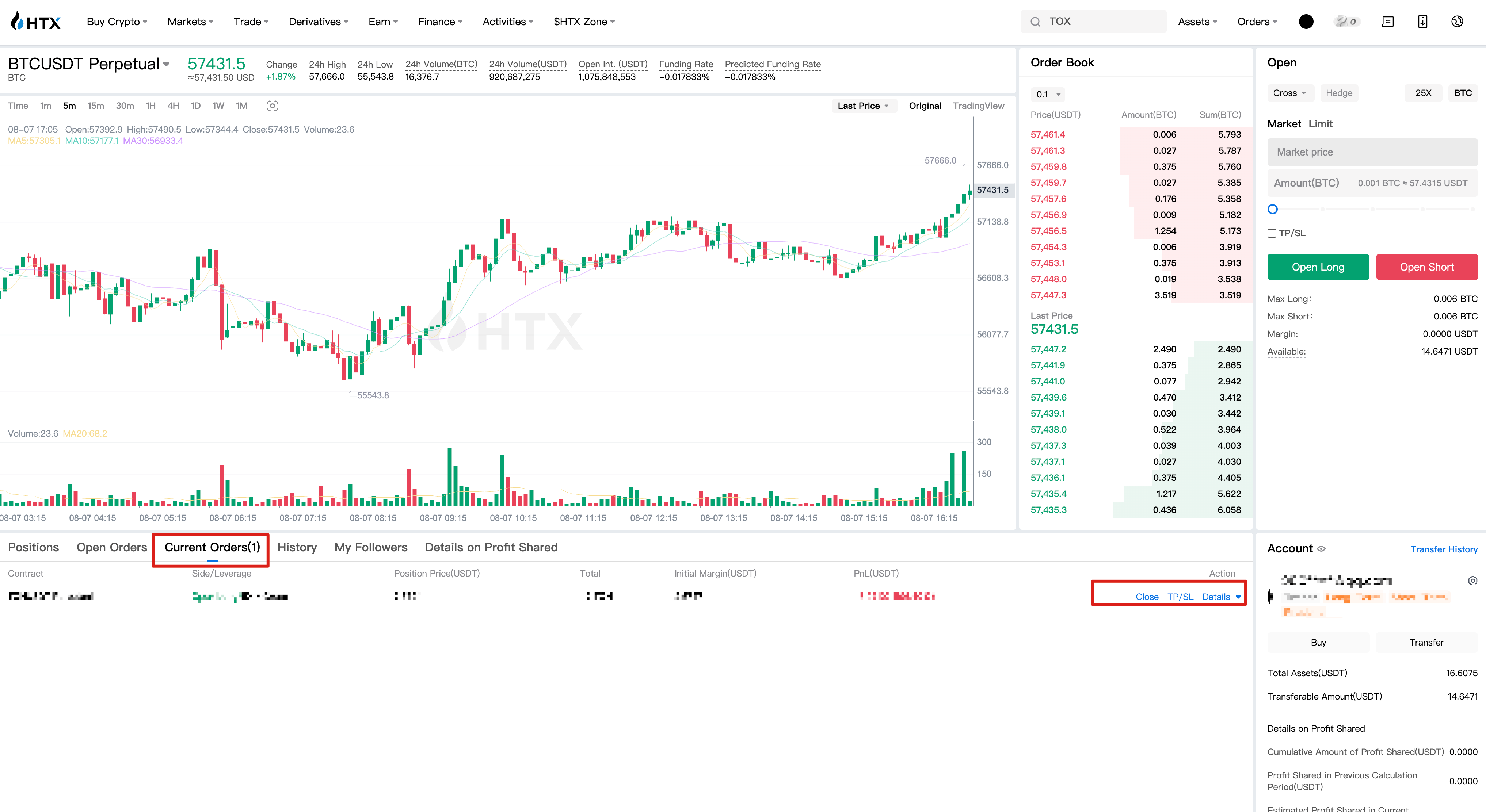Viewport: 1486px width, 812px height.
Task: Select the 1D chart interval
Action: (x=195, y=106)
